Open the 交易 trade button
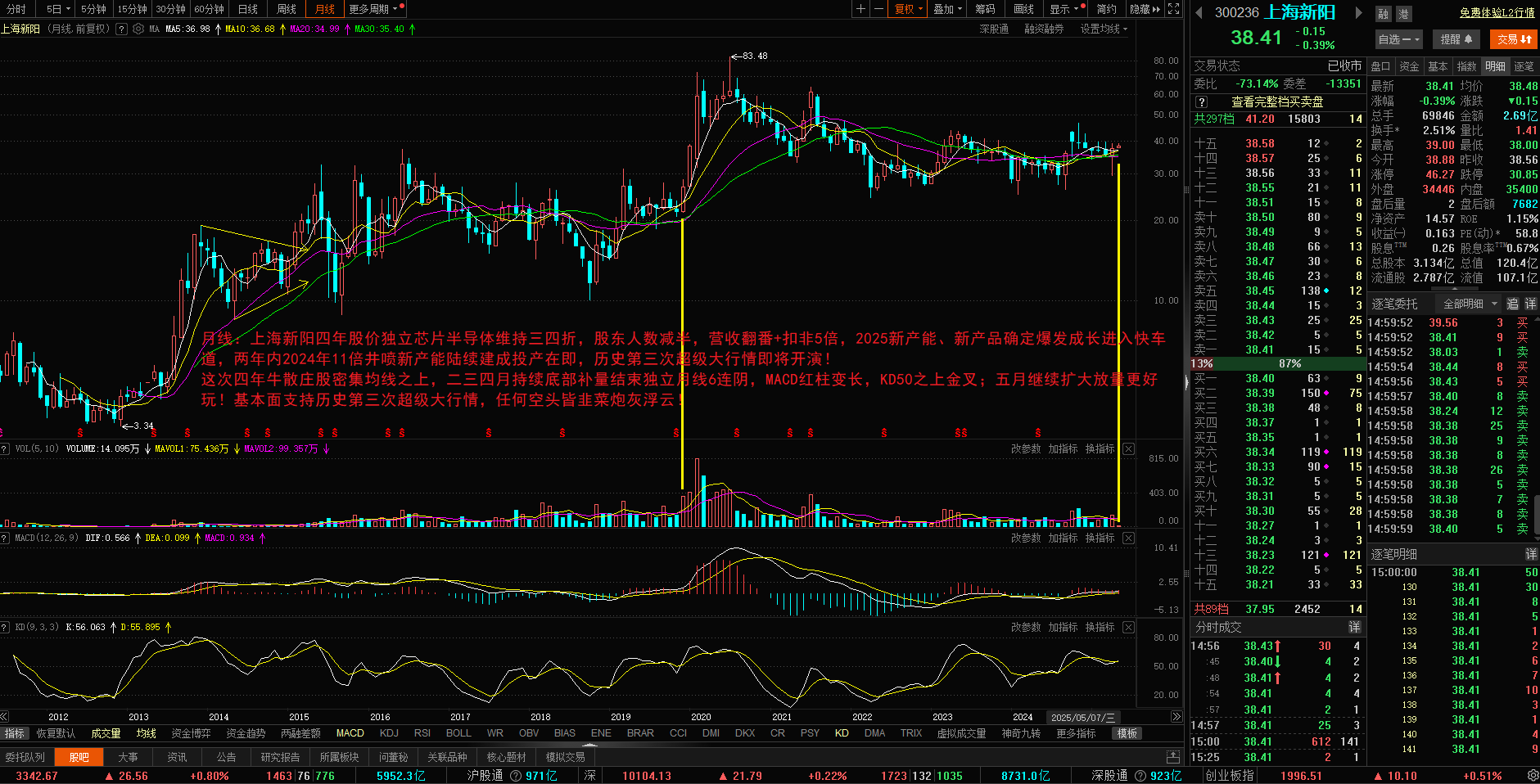Image resolution: width=1540 pixels, height=784 pixels. 1514,39
